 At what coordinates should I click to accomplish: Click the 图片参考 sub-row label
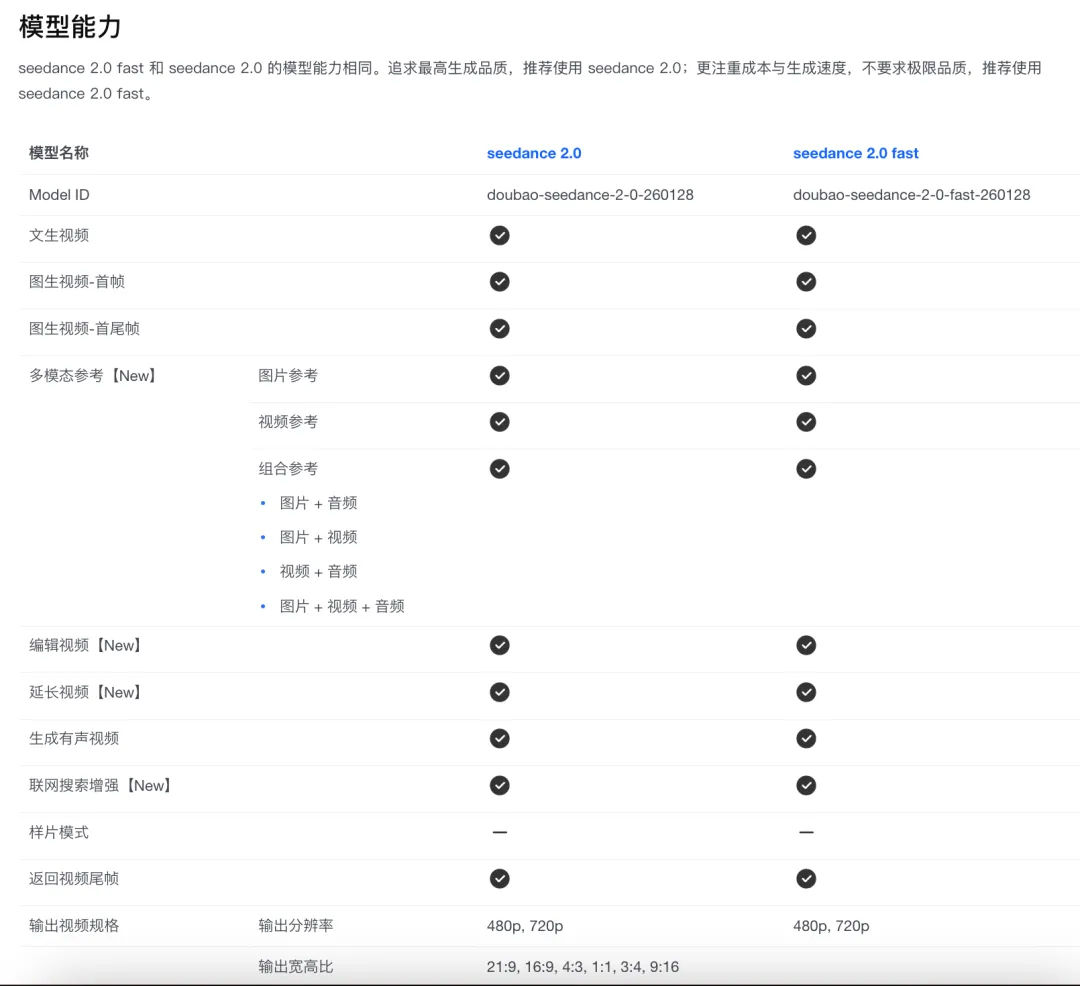click(x=288, y=375)
